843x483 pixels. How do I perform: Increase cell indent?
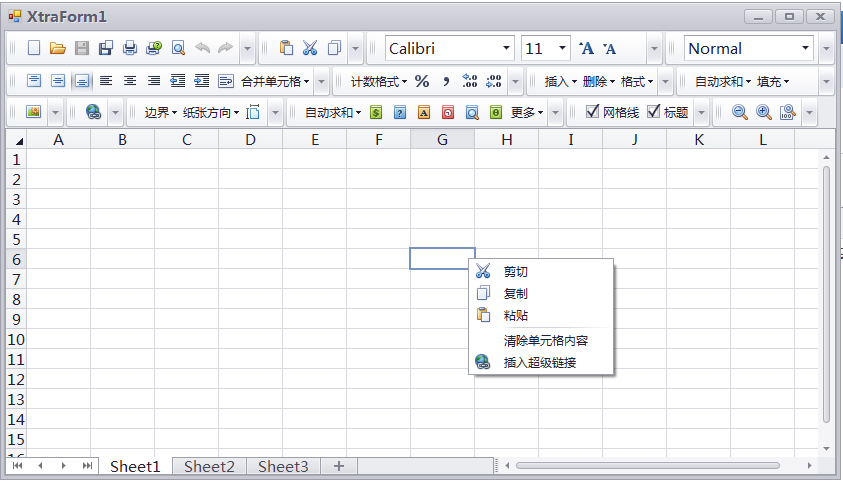pyautogui.click(x=202, y=81)
